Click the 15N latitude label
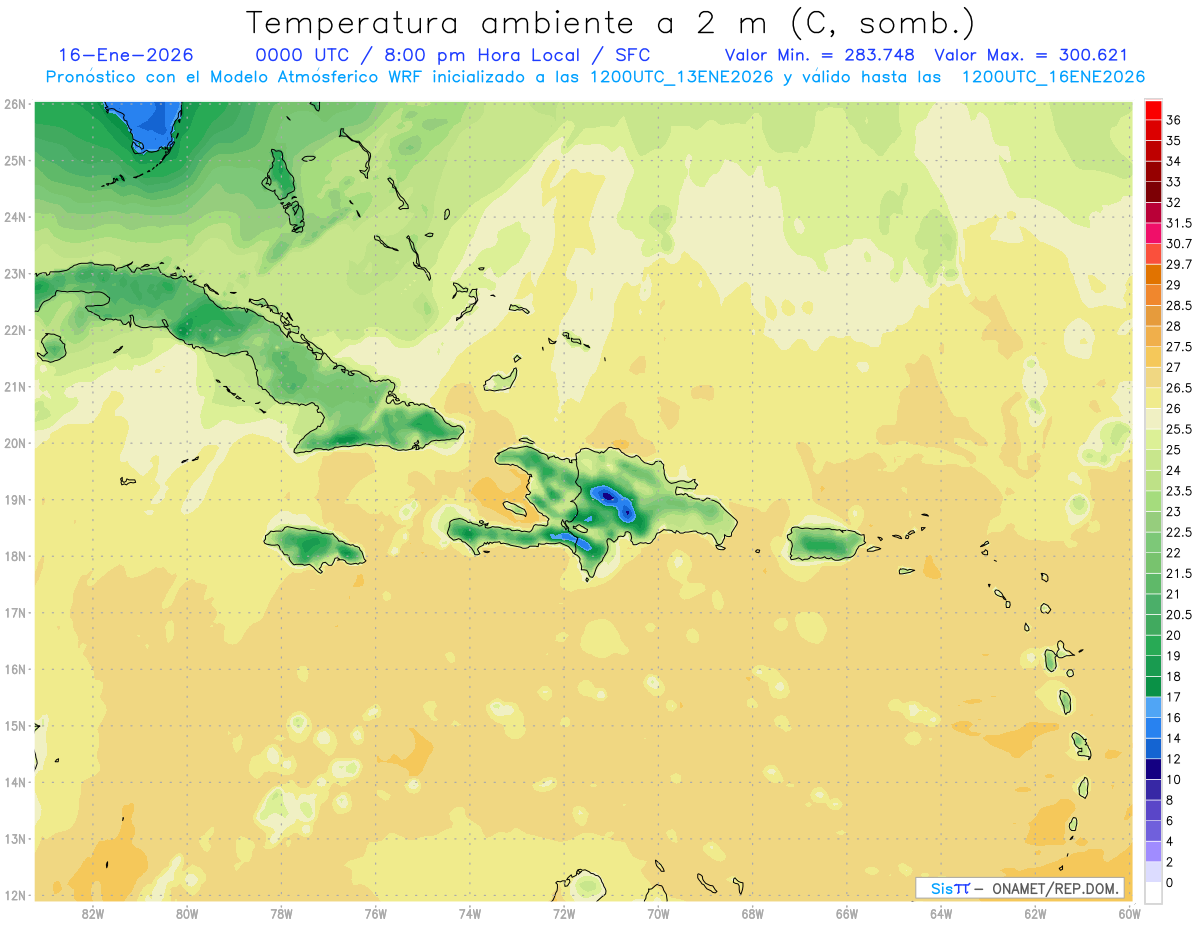The image size is (1200, 927). click(x=14, y=726)
